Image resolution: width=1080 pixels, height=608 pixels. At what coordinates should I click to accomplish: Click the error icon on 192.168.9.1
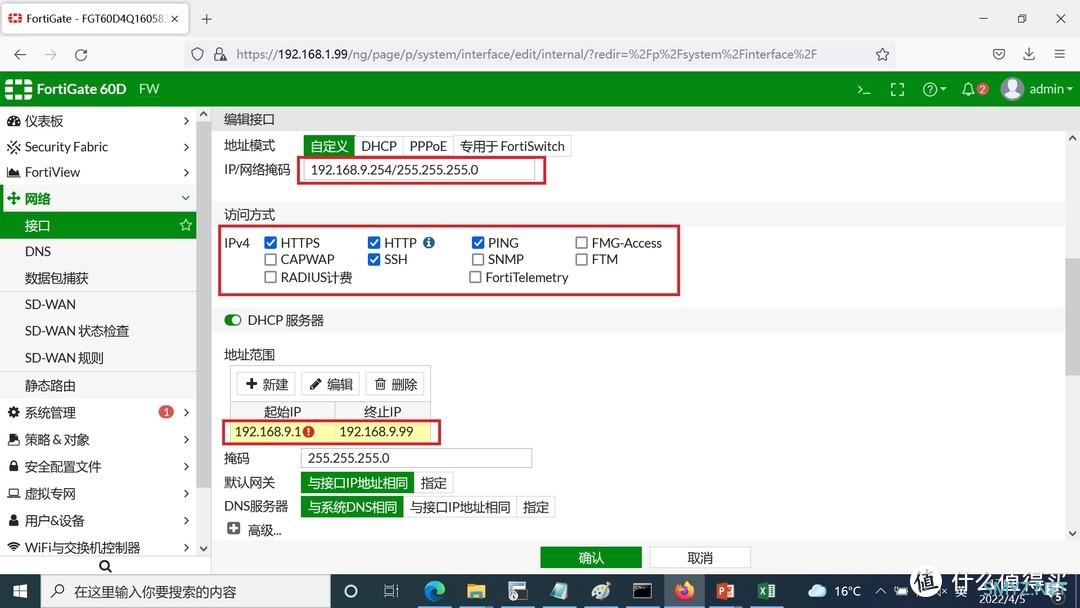click(x=309, y=432)
